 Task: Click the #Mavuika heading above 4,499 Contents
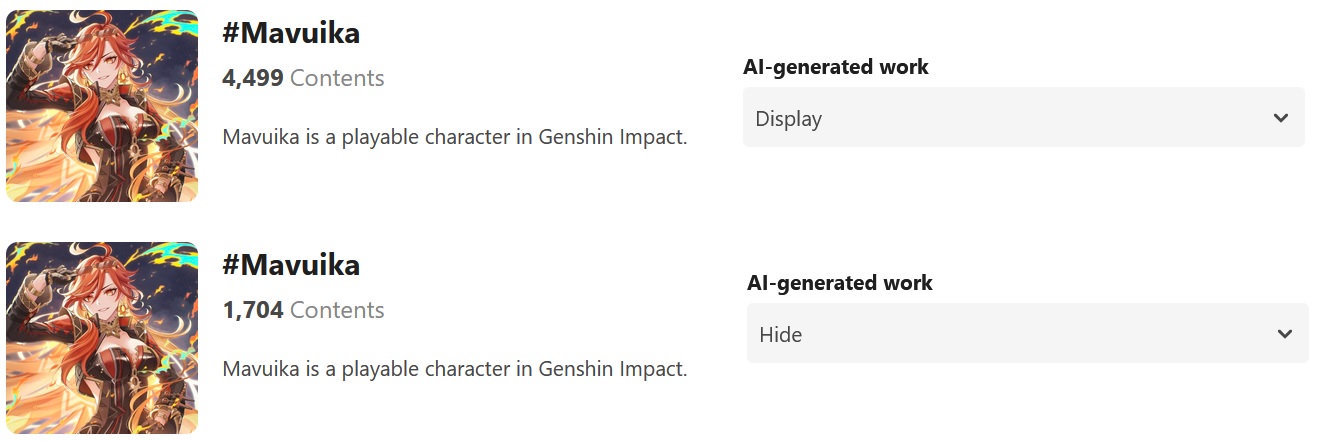point(291,33)
